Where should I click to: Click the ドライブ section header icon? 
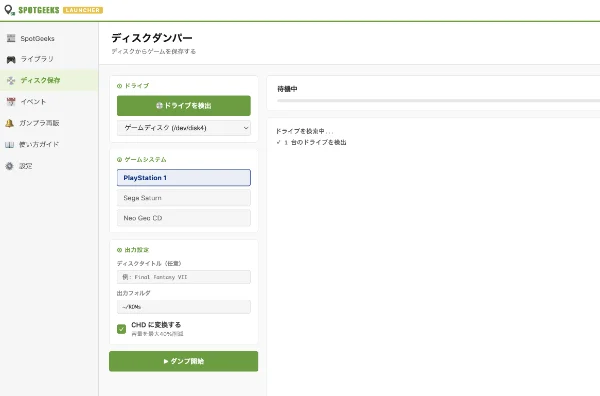[119, 86]
